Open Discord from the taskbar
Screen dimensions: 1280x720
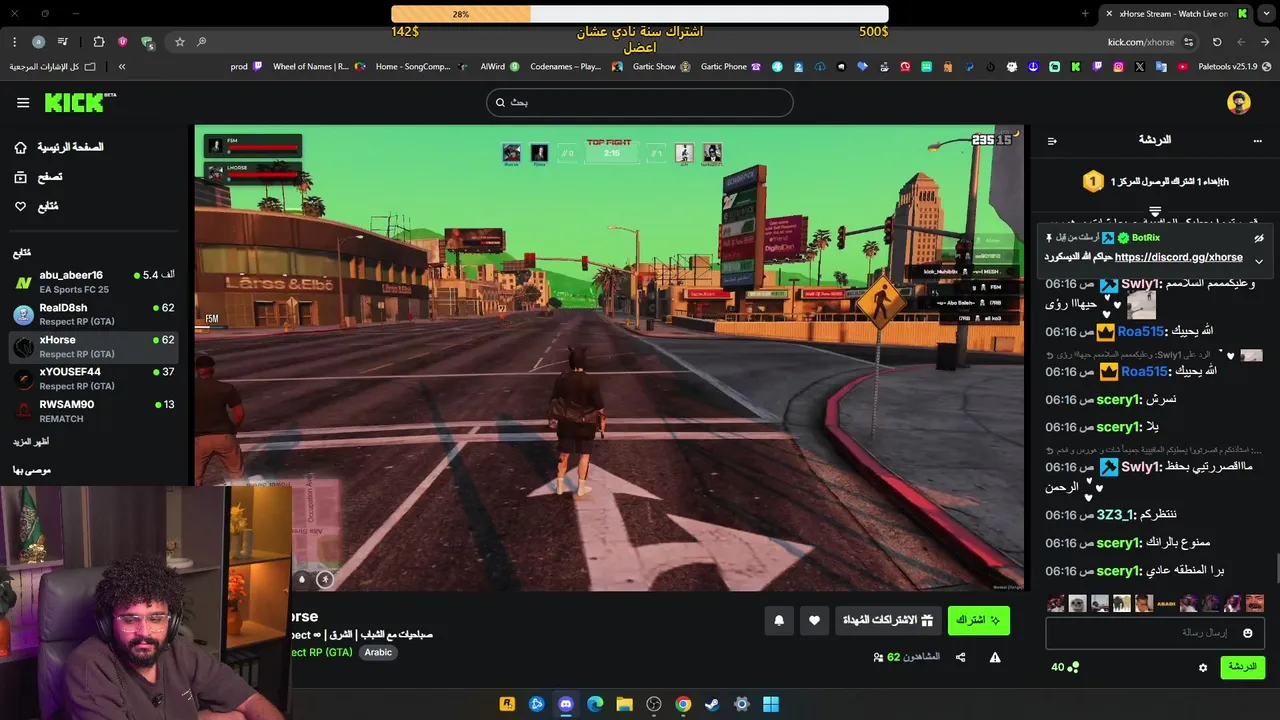[x=565, y=704]
